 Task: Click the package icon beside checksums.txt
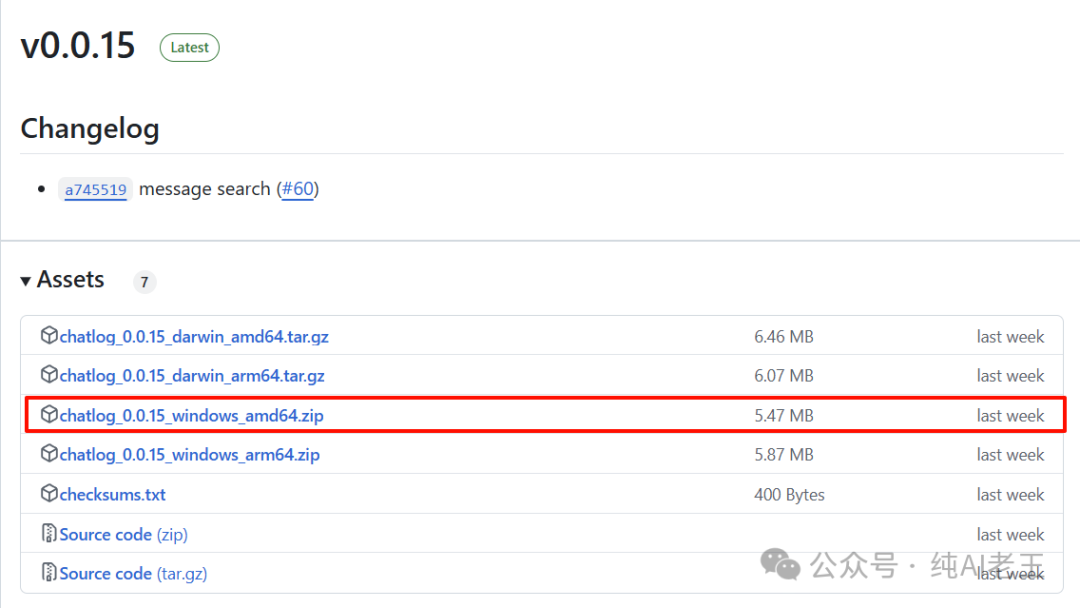[49, 494]
